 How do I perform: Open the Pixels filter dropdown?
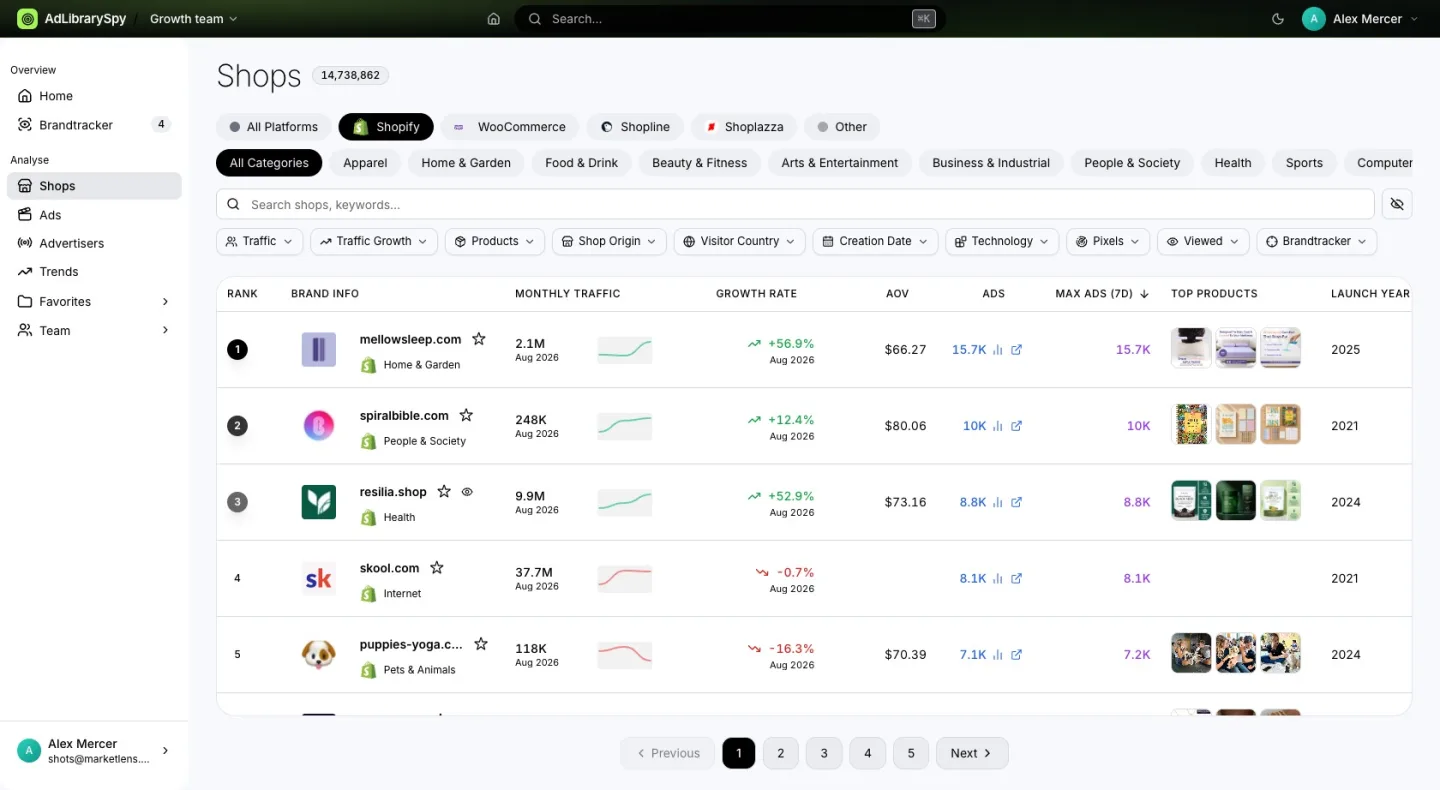[x=1108, y=241]
